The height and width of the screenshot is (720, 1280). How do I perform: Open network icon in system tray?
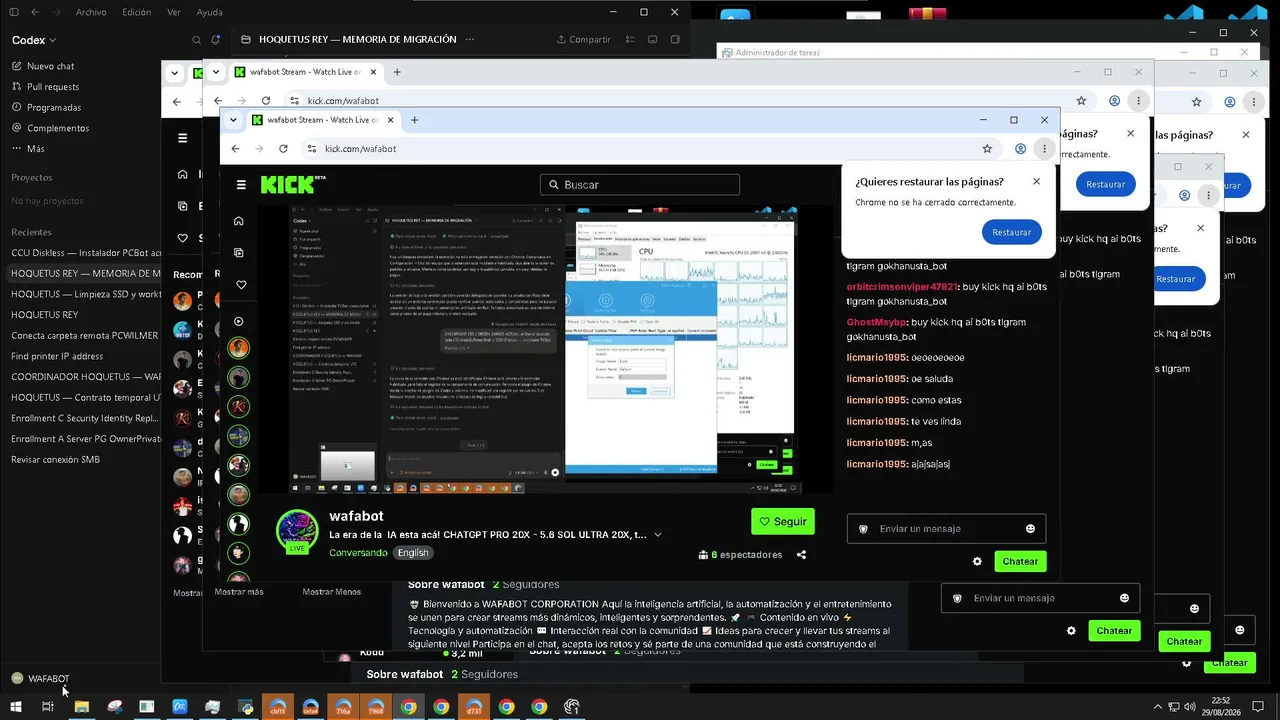[1174, 707]
